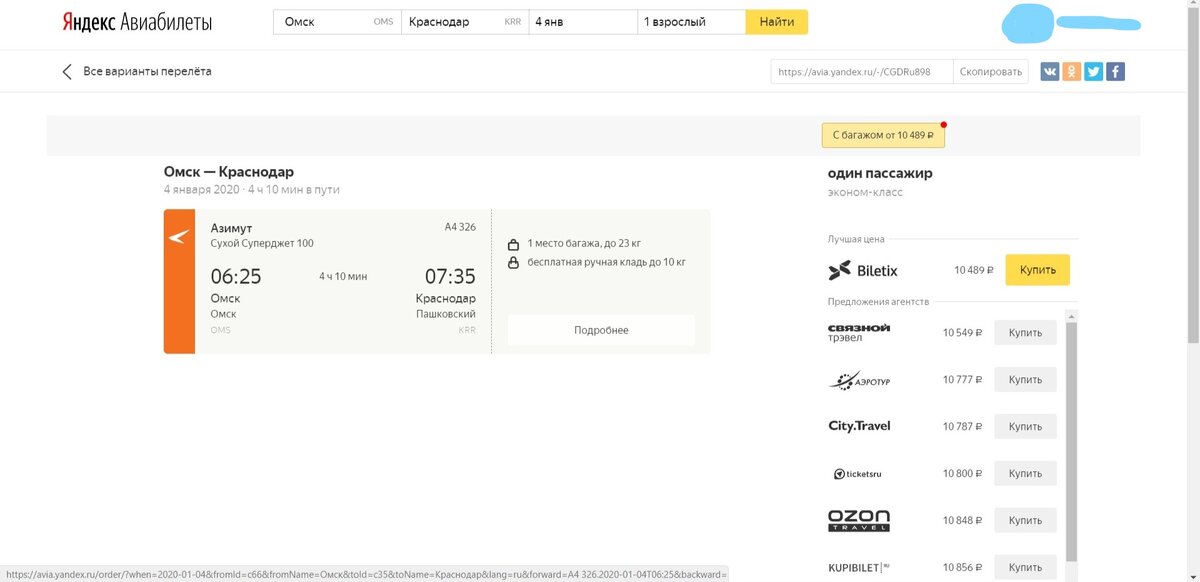Screen dimensions: 1200x582
Task: Click the VK share icon
Action: point(1049,70)
